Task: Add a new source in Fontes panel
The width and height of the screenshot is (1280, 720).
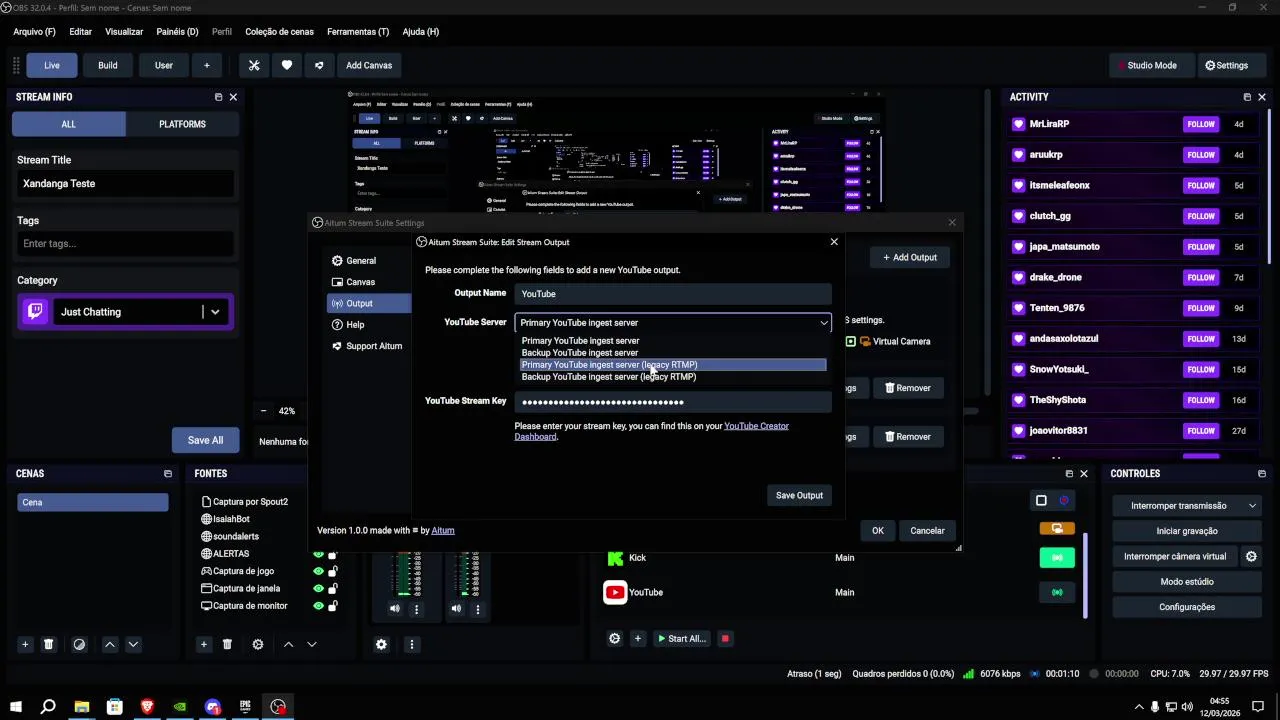Action: [x=203, y=645]
